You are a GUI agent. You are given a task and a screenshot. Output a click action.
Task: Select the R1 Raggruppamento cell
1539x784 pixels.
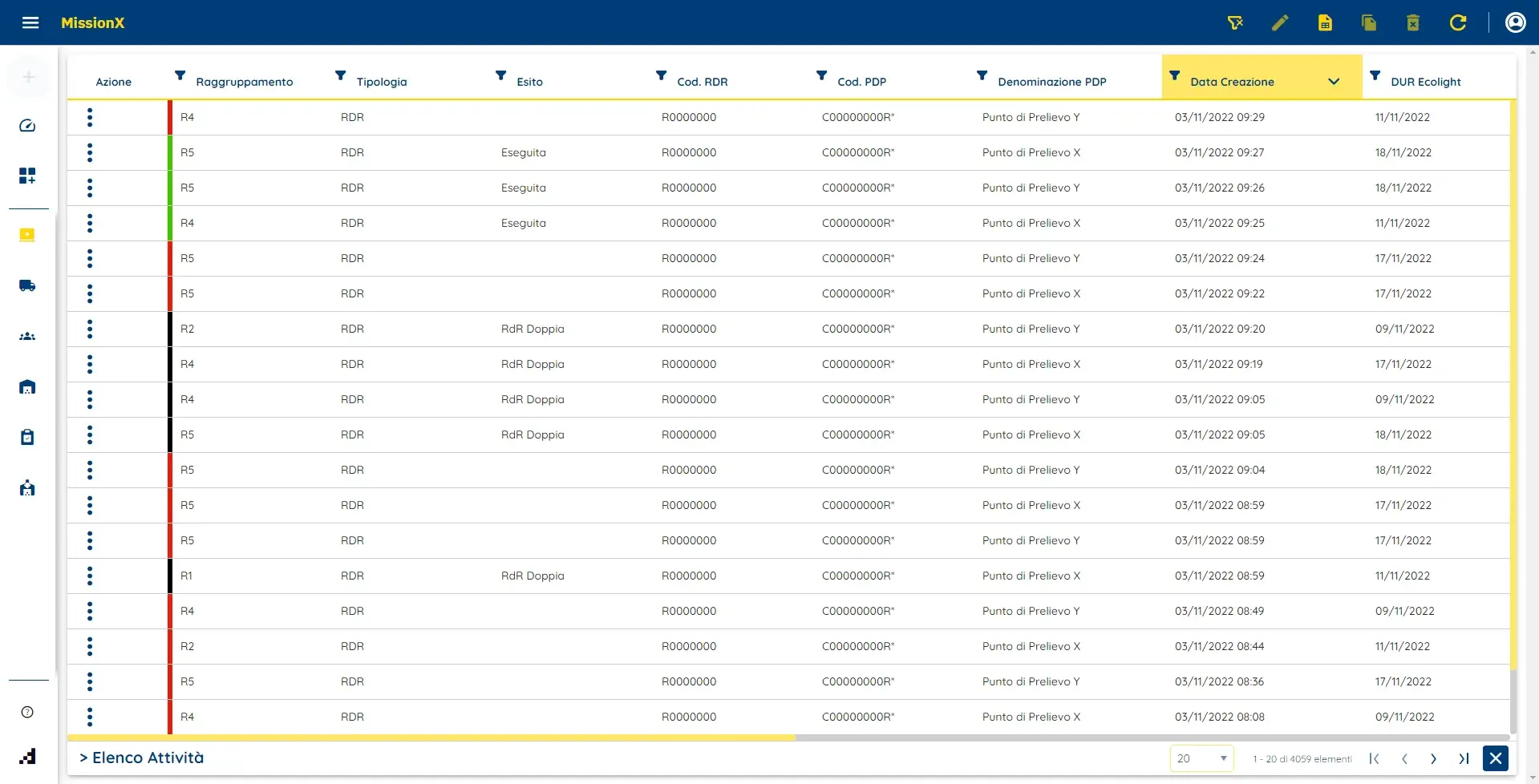click(186, 576)
